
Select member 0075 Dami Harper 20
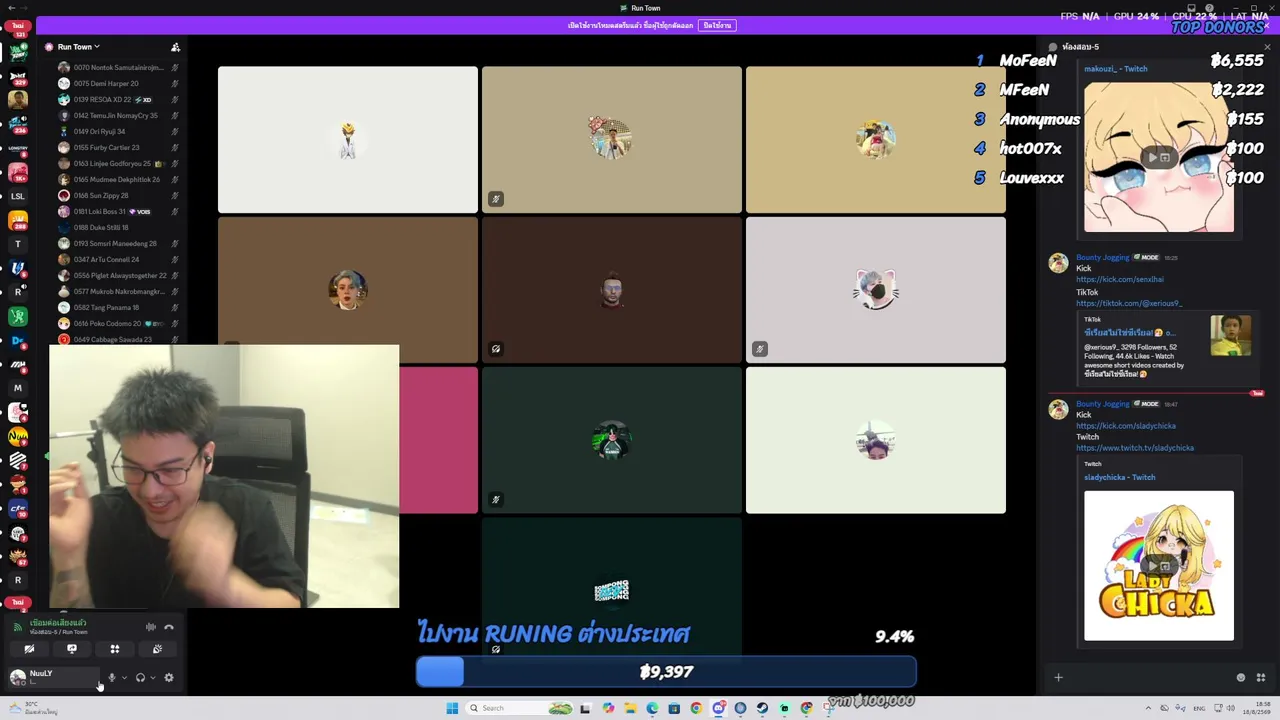coord(118,83)
